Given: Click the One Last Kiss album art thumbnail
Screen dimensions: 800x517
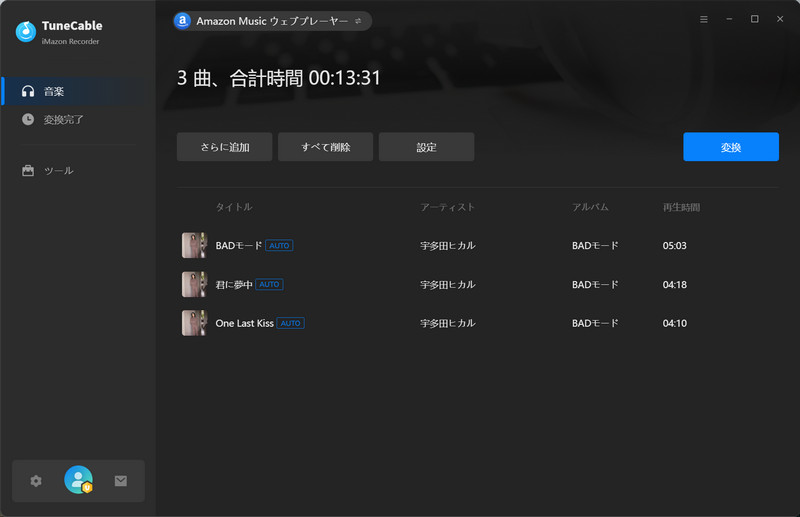Looking at the screenshot, I should point(194,323).
